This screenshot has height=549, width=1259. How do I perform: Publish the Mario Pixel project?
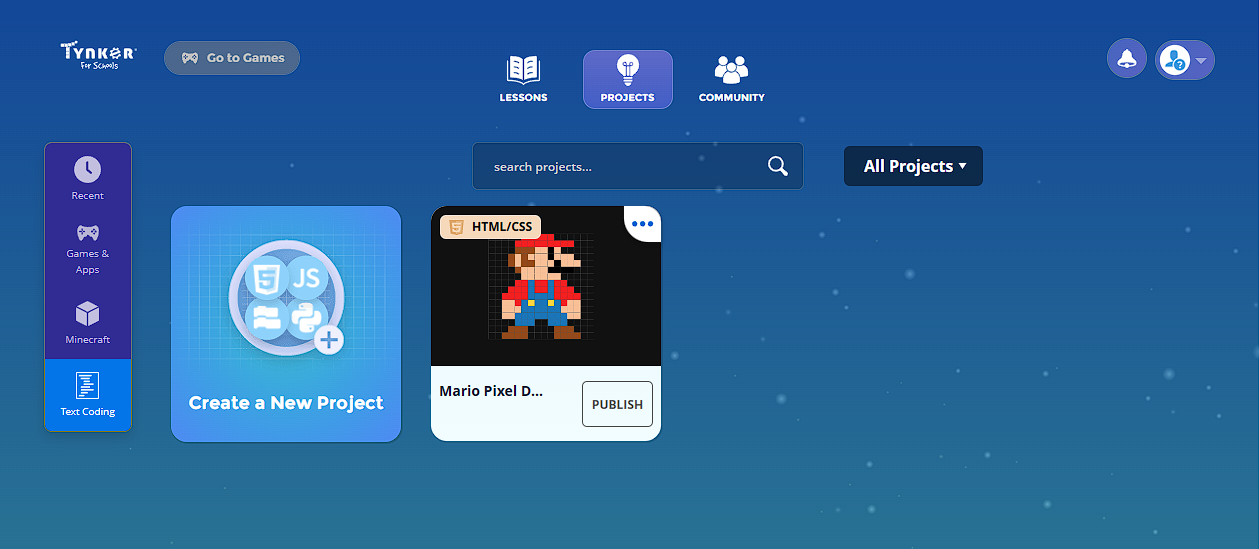pyautogui.click(x=617, y=404)
